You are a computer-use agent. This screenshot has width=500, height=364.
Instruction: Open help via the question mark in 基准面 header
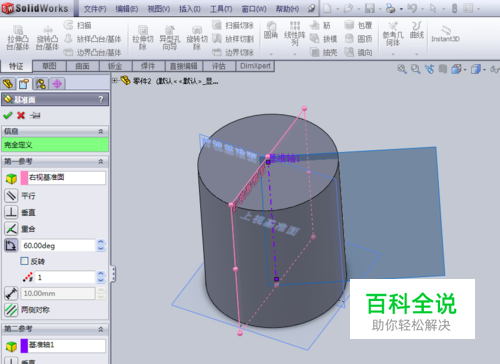click(101, 99)
